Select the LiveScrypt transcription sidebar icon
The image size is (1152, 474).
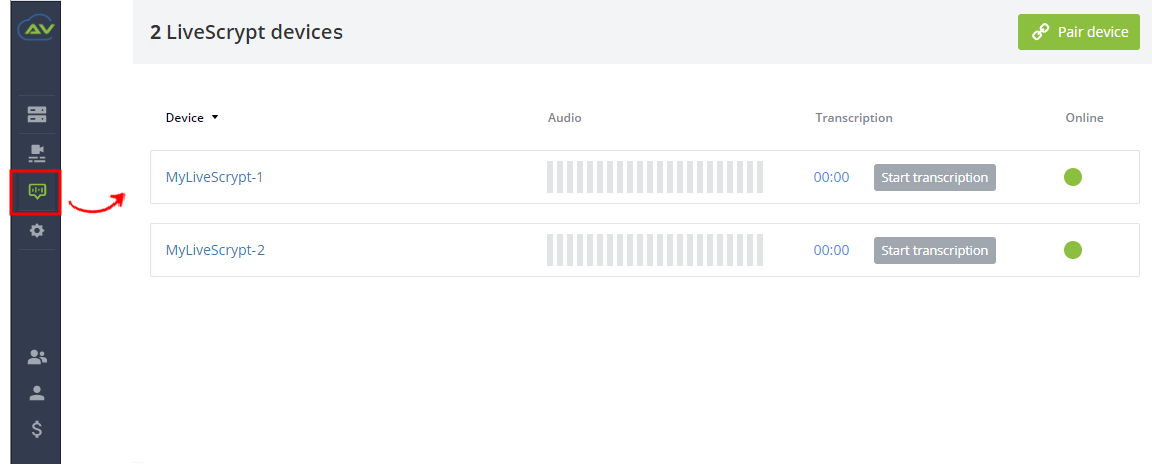(36, 192)
